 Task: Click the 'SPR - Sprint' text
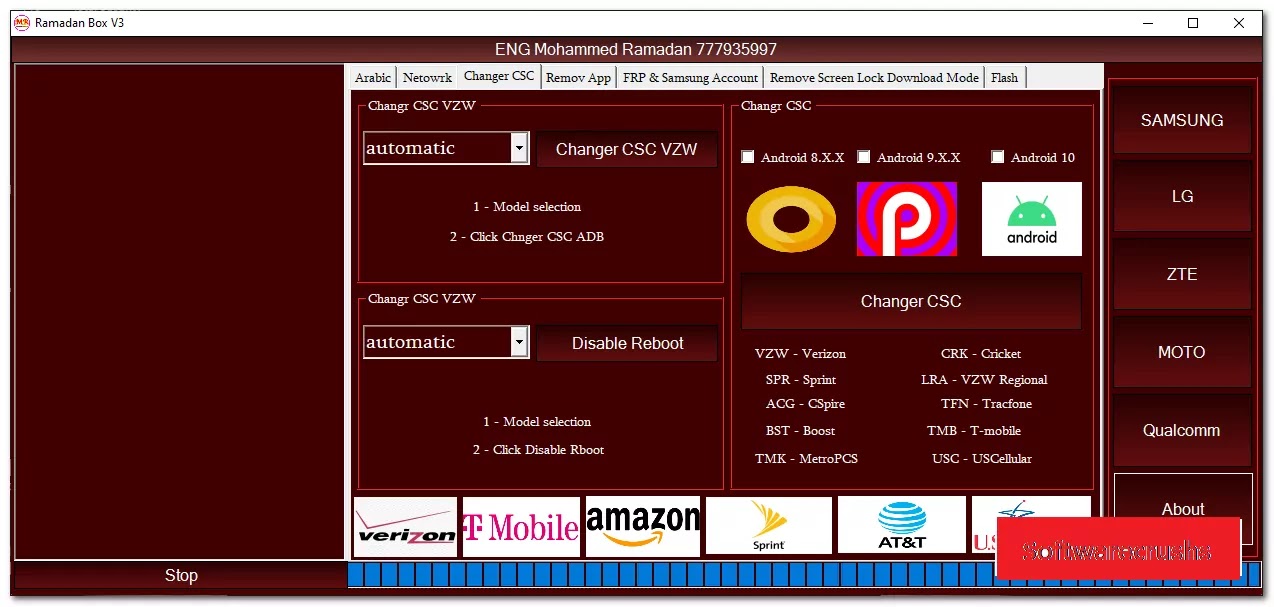click(x=801, y=379)
